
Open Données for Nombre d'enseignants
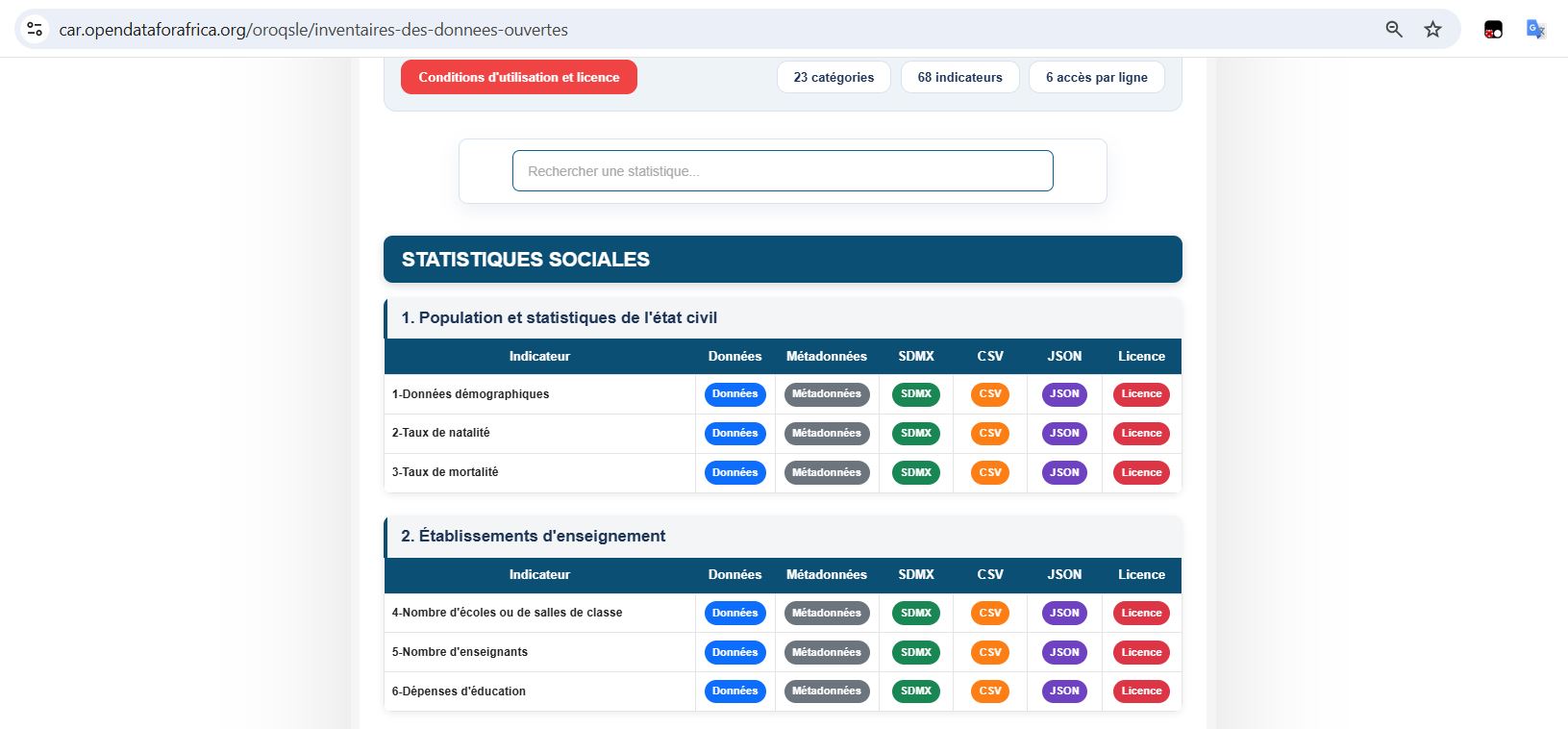pos(735,653)
